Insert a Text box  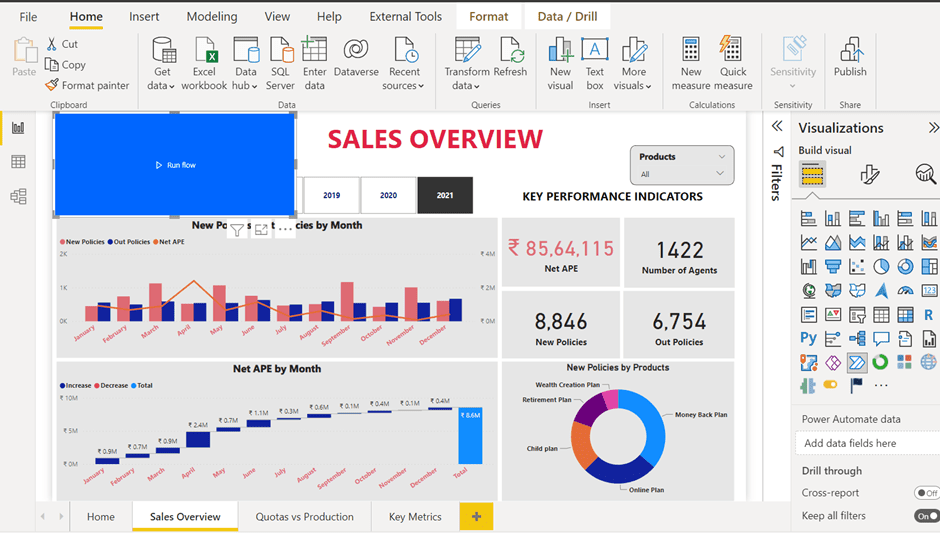pyautogui.click(x=595, y=52)
